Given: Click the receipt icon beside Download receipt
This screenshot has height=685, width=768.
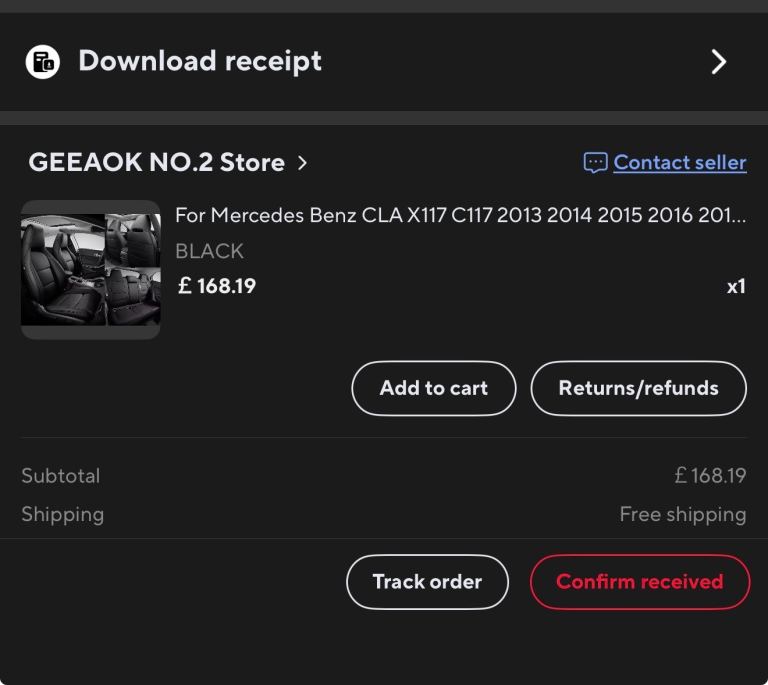Looking at the screenshot, I should (42, 62).
